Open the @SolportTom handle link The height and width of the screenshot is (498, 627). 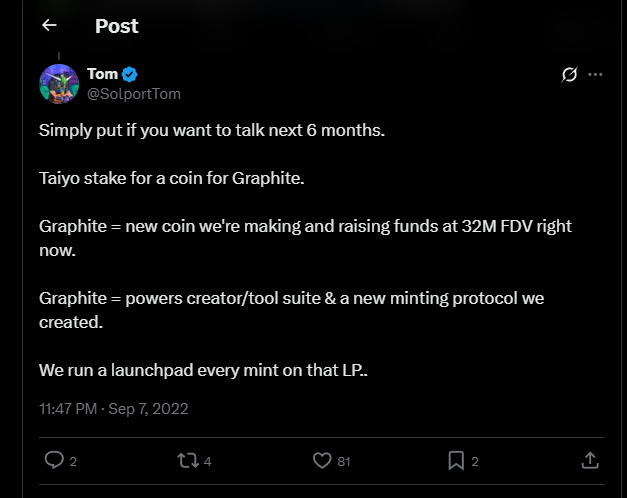coord(134,93)
